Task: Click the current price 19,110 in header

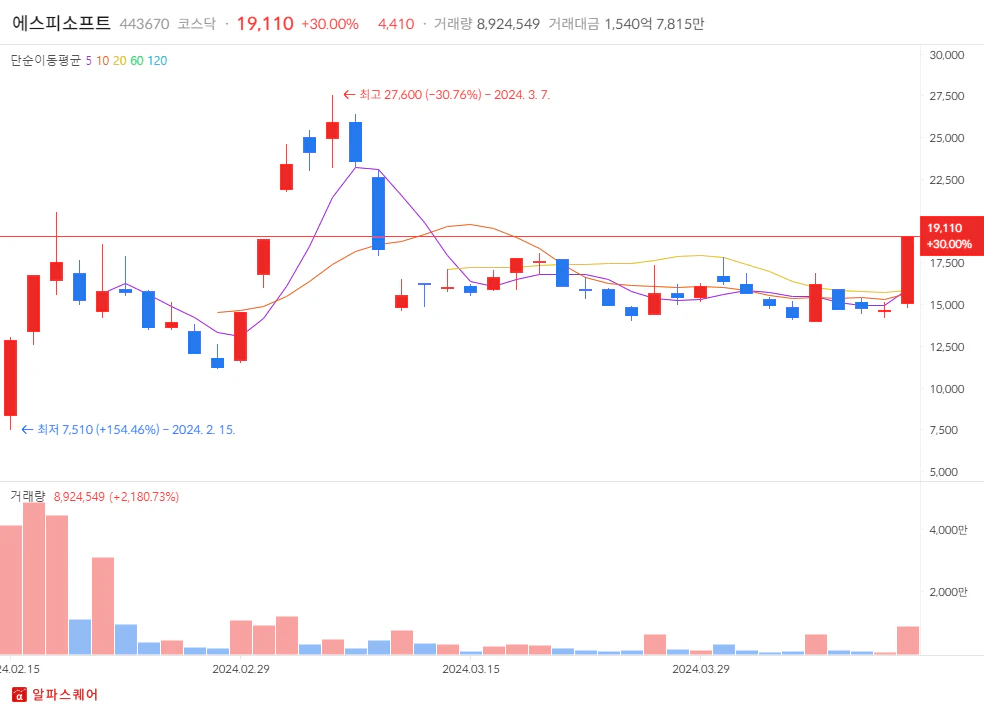Action: (x=265, y=23)
